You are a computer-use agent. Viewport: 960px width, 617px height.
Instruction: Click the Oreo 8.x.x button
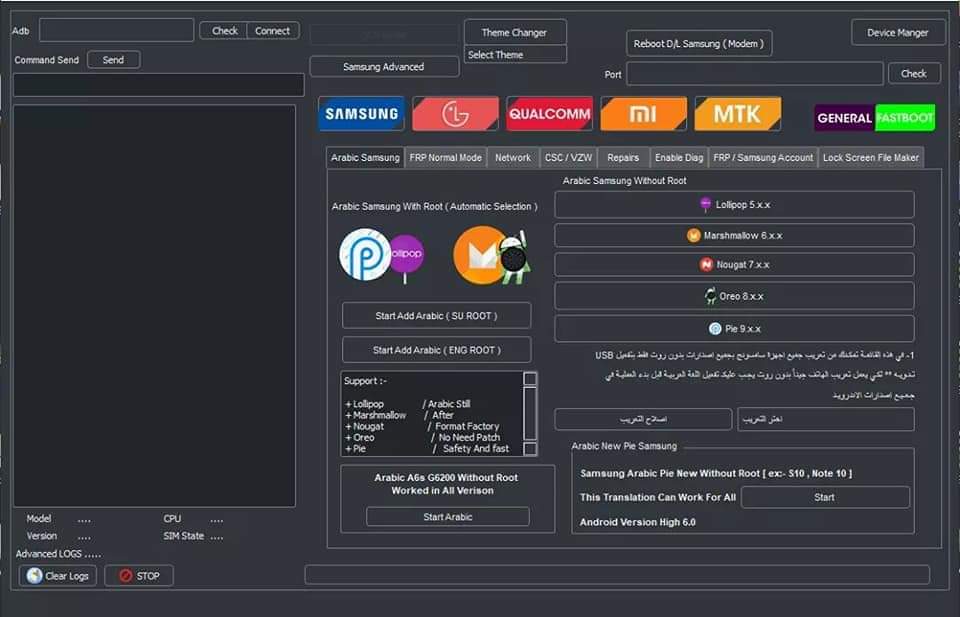(734, 296)
